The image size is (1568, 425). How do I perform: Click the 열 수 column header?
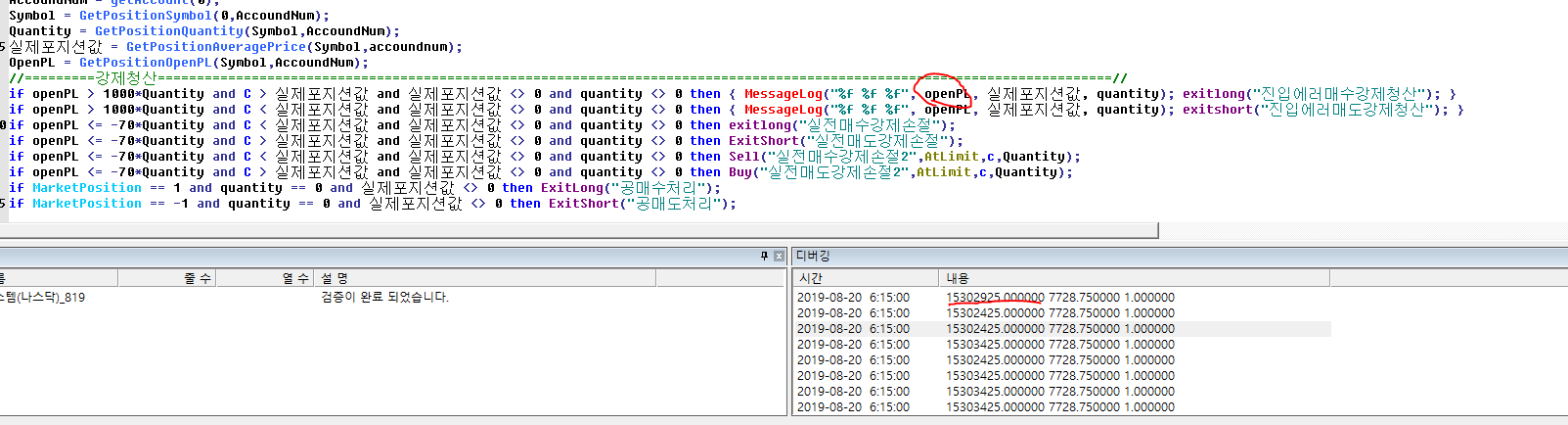294,278
